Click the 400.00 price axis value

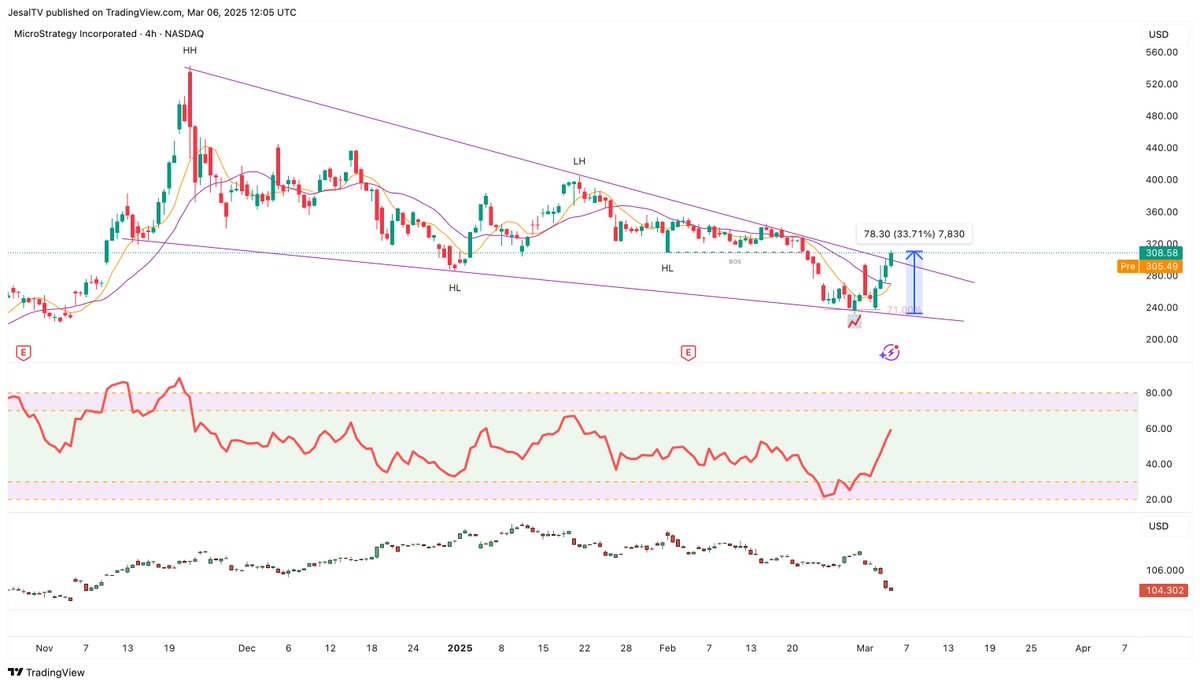[1162, 180]
